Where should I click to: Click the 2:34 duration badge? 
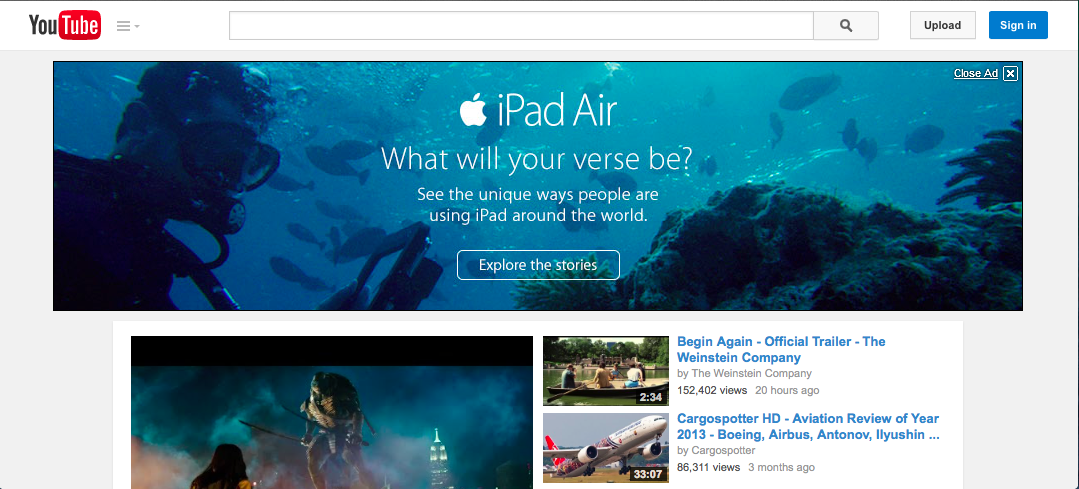point(650,398)
